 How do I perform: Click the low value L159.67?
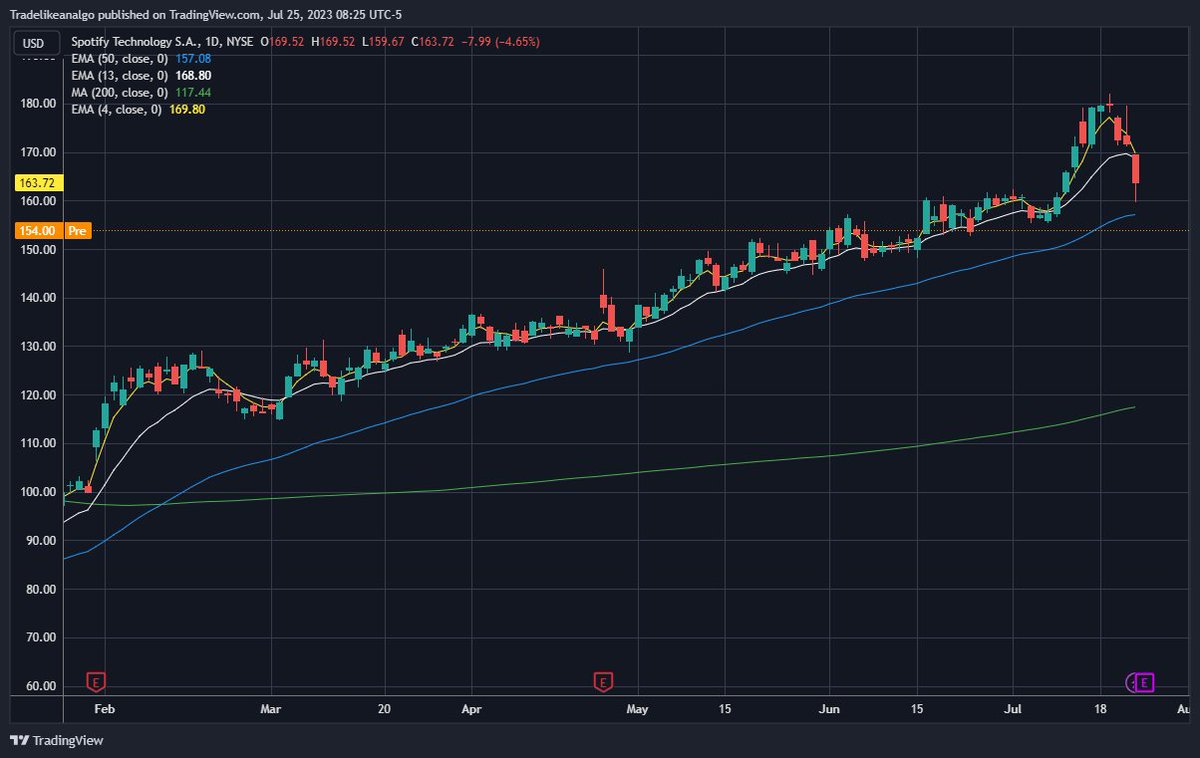click(384, 42)
